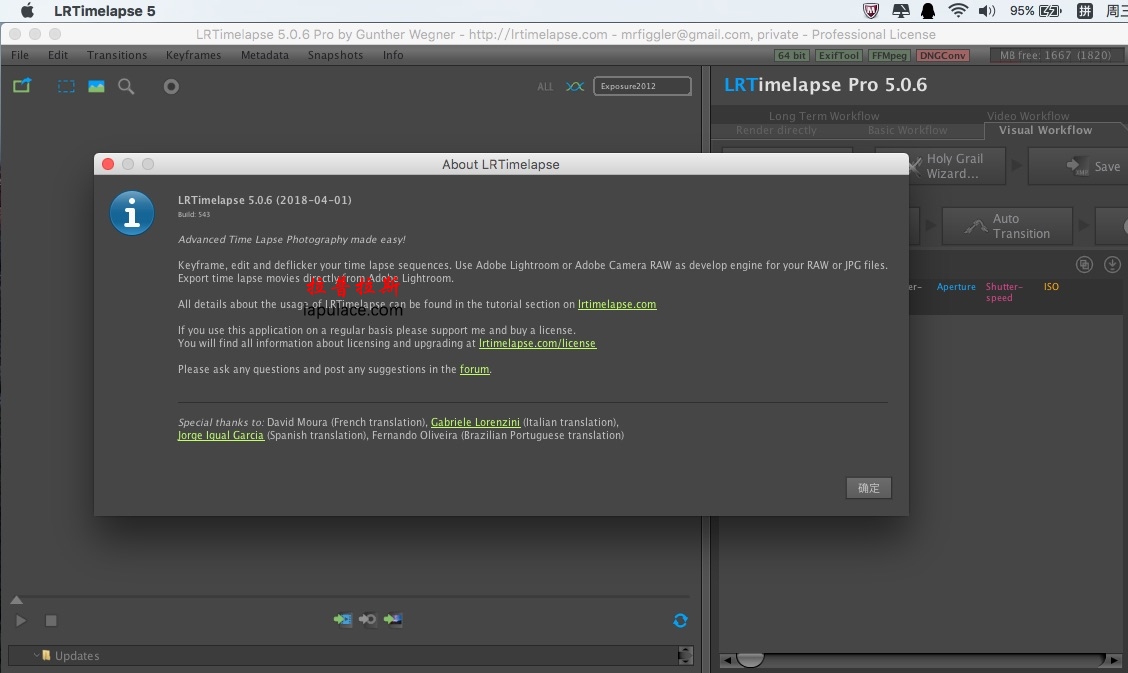Click the ISO column header
This screenshot has width=1128, height=673.
pos(1051,287)
